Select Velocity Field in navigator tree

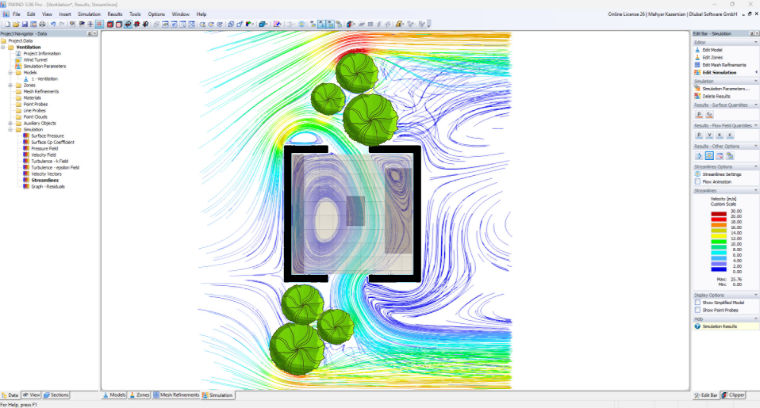(44, 155)
